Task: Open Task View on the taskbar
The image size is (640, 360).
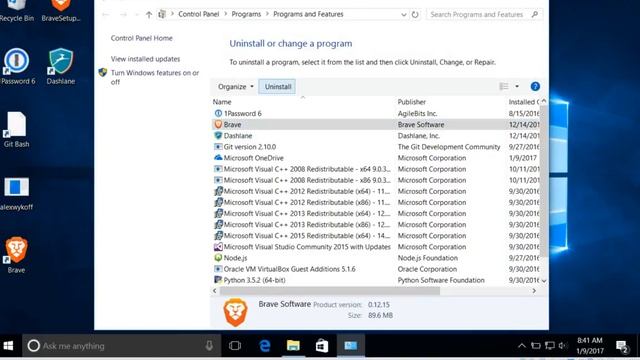Action: (235, 346)
